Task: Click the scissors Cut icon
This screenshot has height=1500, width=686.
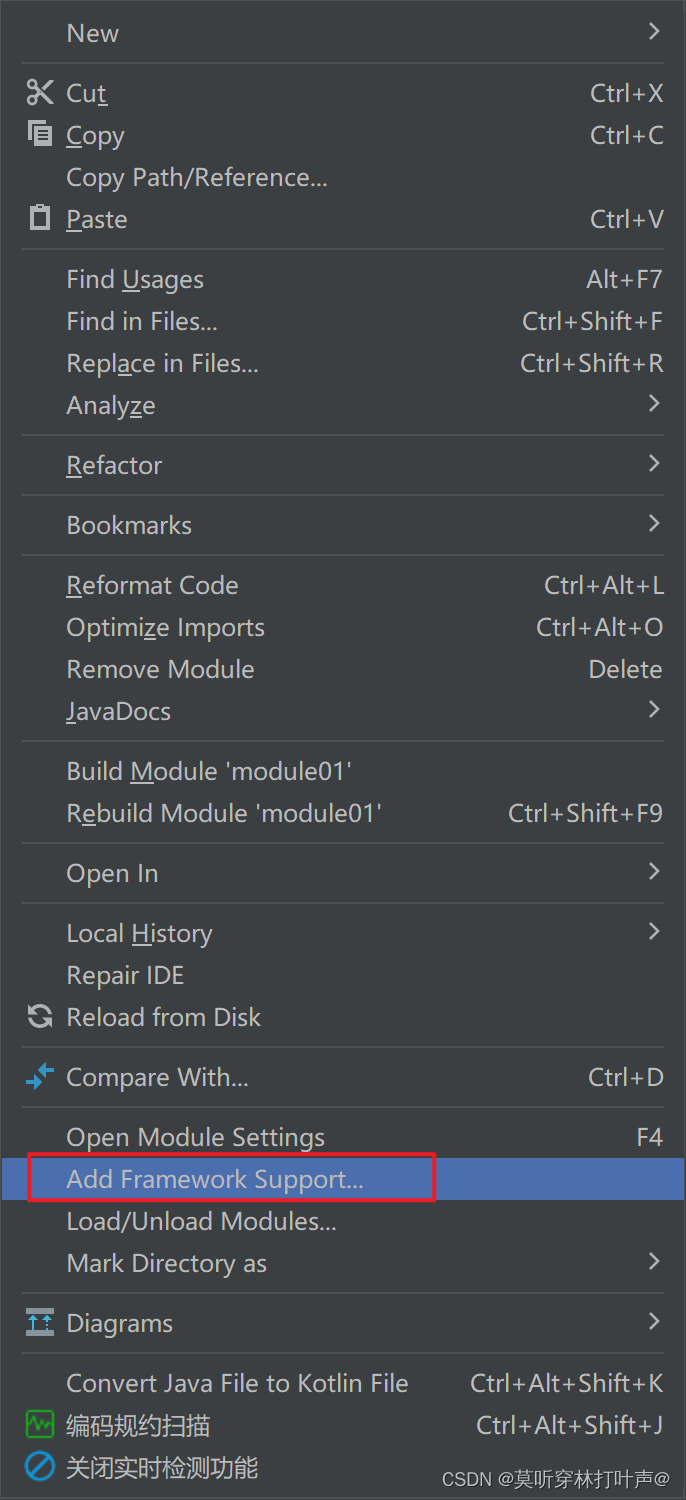Action: [x=40, y=93]
